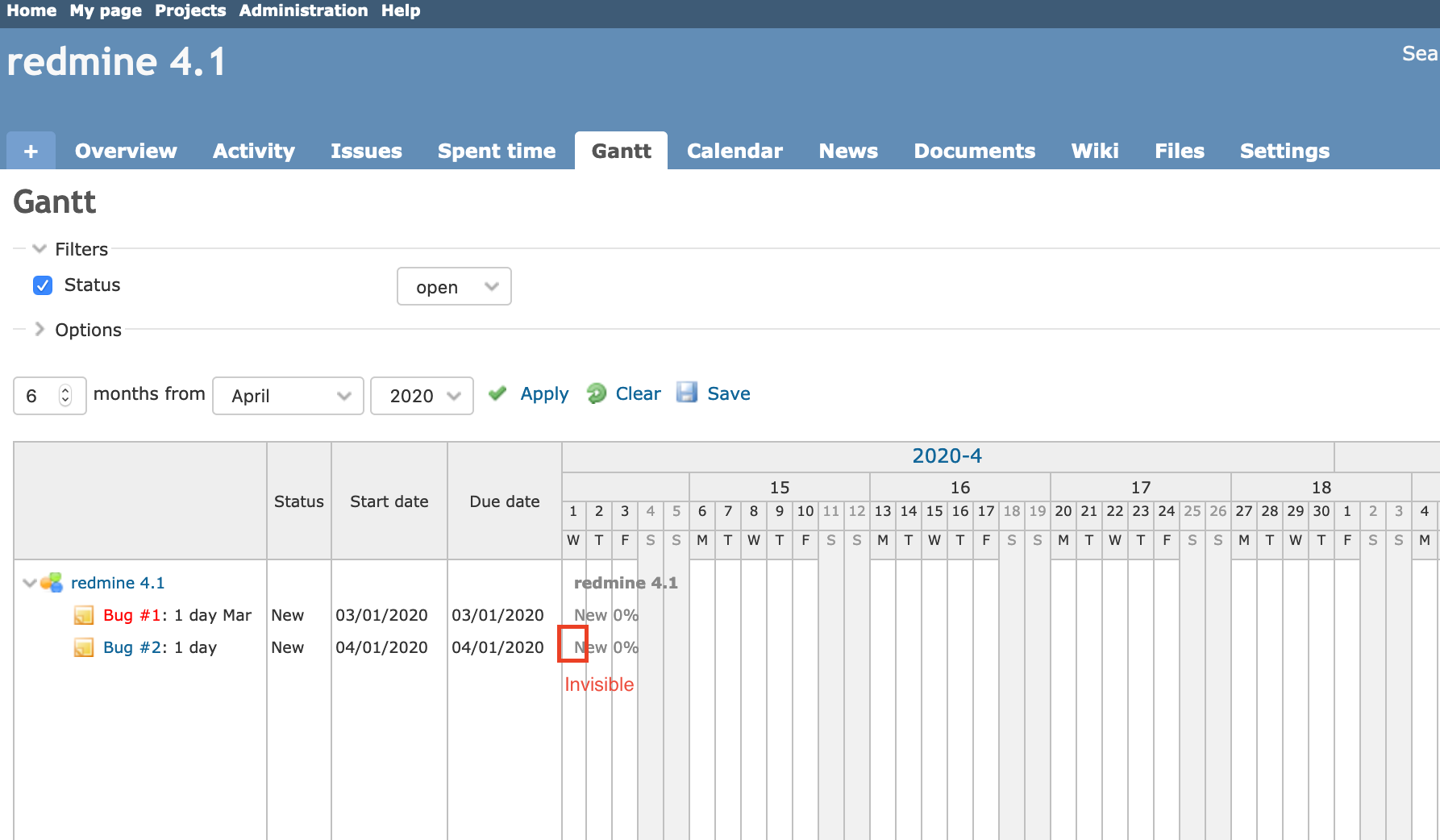Open the Files tab
The width and height of the screenshot is (1440, 840).
click(1180, 151)
